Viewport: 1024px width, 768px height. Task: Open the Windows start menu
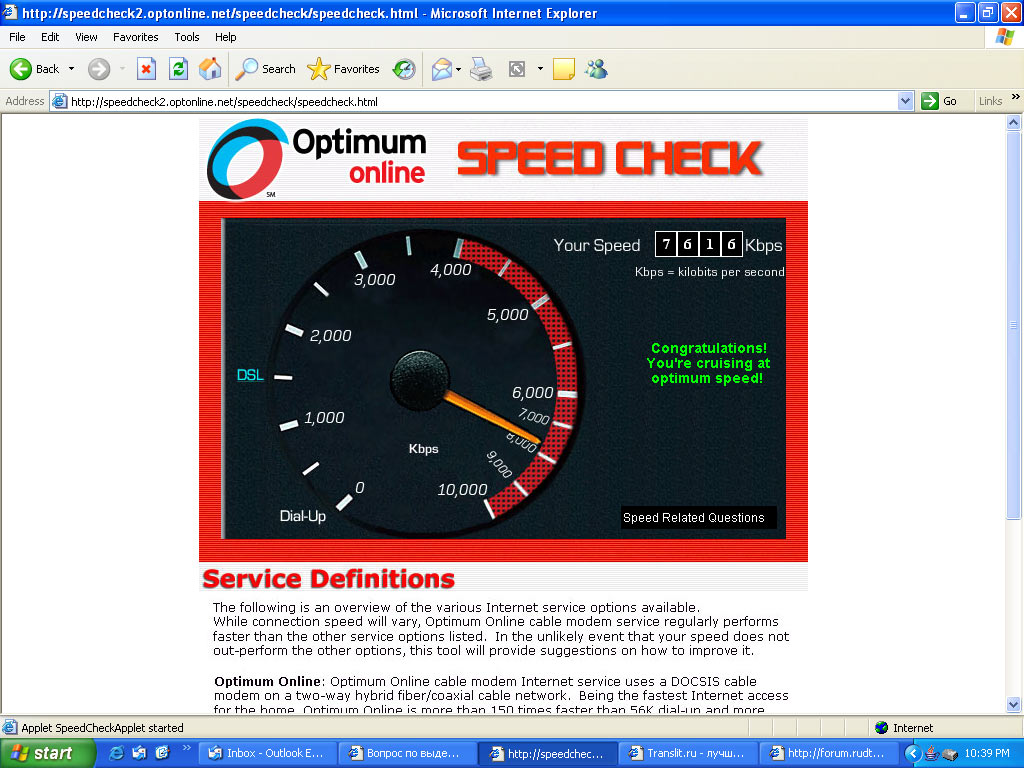click(x=46, y=753)
